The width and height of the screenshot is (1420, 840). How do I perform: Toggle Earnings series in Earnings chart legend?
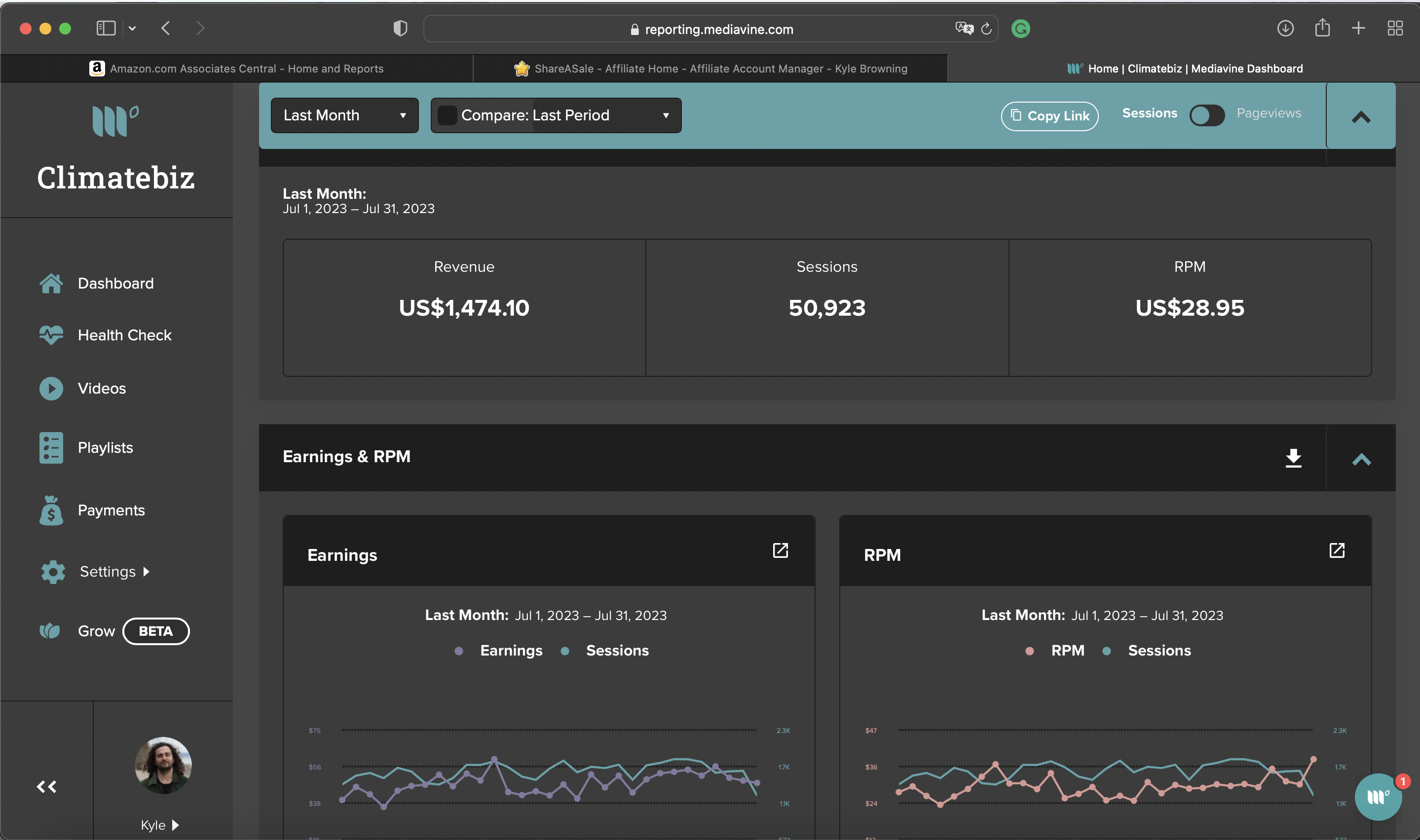[498, 651]
